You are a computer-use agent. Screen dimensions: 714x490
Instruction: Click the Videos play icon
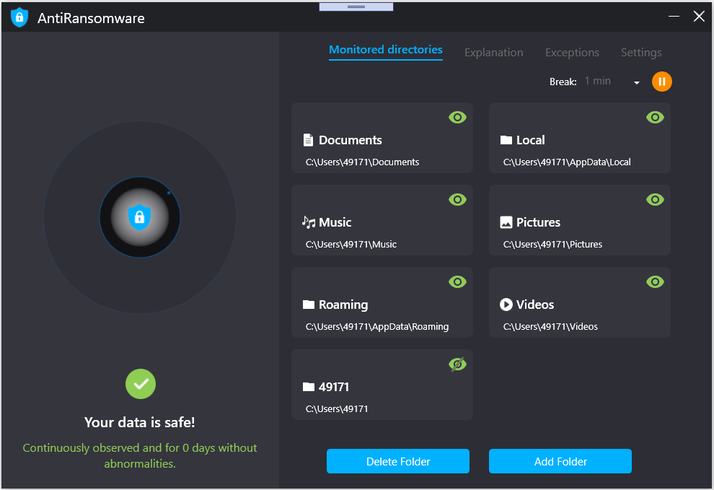click(506, 304)
